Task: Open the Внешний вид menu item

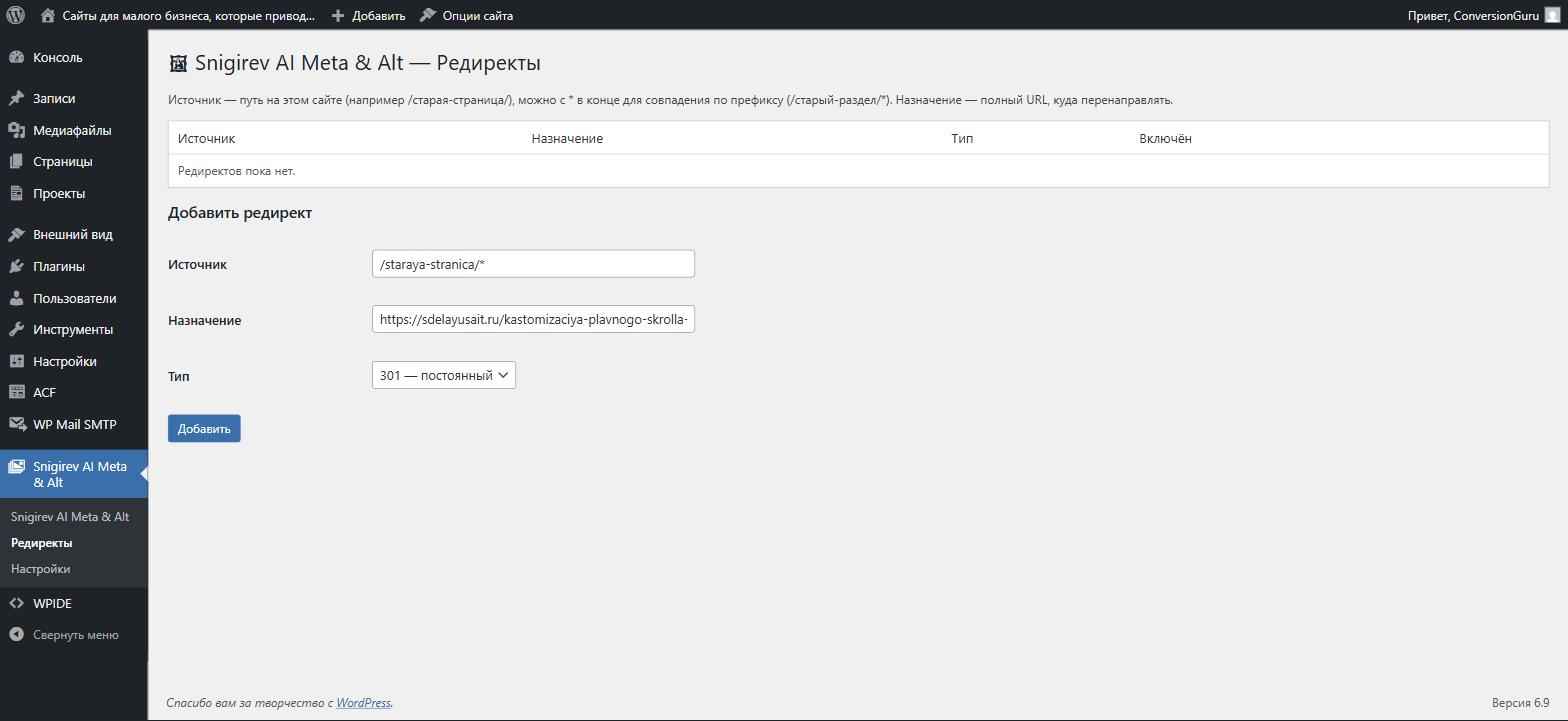Action: [74, 235]
